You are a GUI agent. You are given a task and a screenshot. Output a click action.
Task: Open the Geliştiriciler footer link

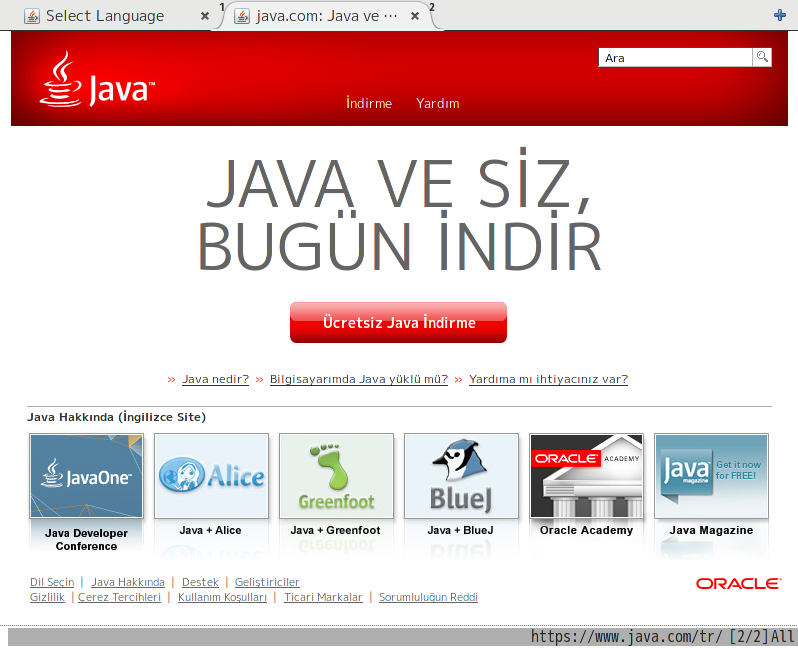pyautogui.click(x=267, y=582)
